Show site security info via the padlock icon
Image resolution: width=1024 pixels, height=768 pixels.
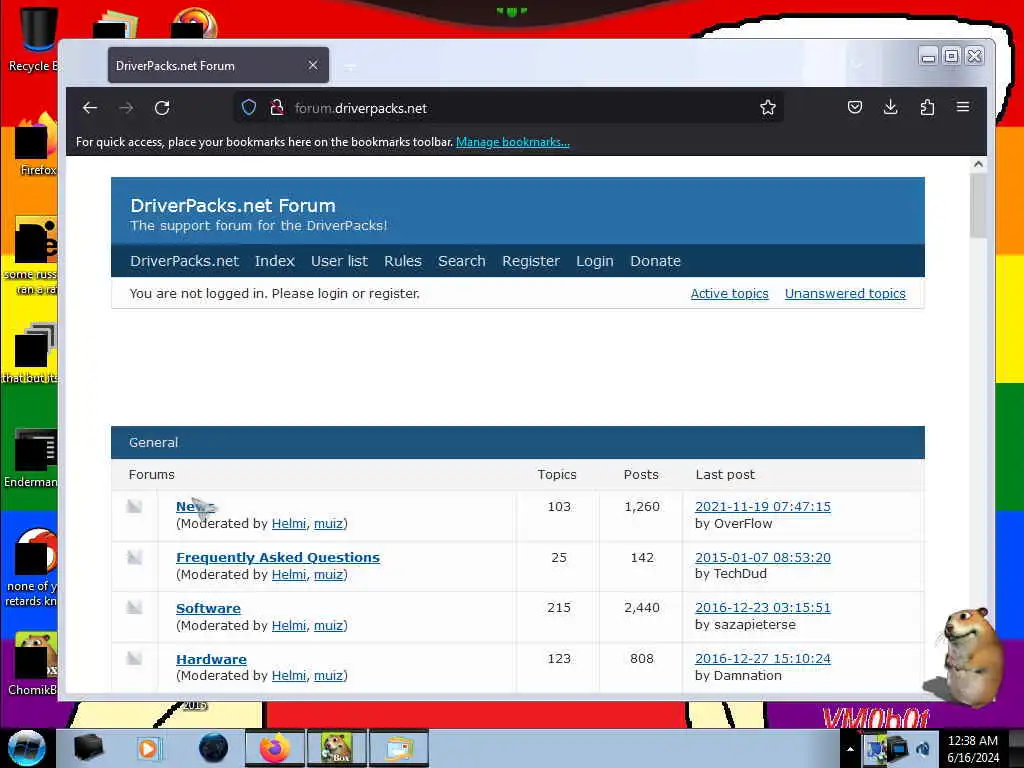pyautogui.click(x=277, y=108)
